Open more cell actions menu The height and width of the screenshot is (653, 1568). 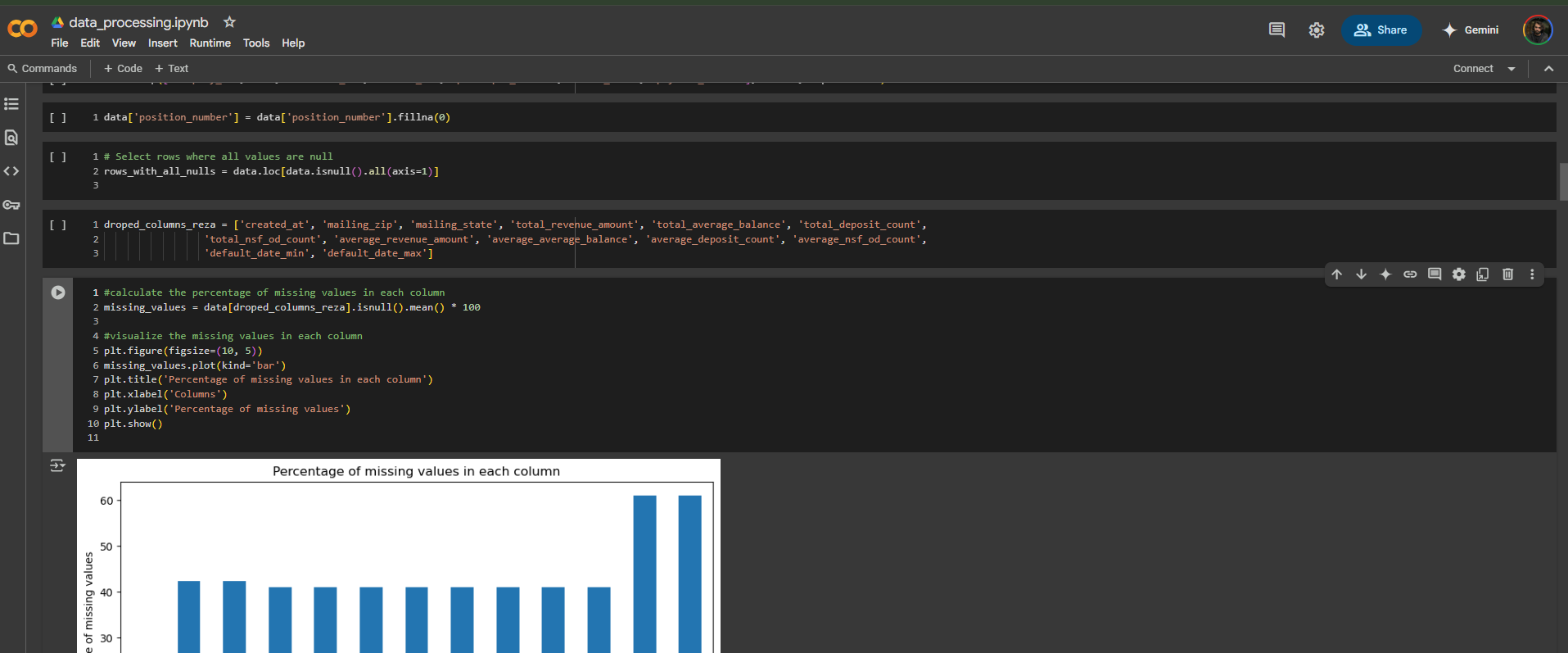pos(1532,274)
